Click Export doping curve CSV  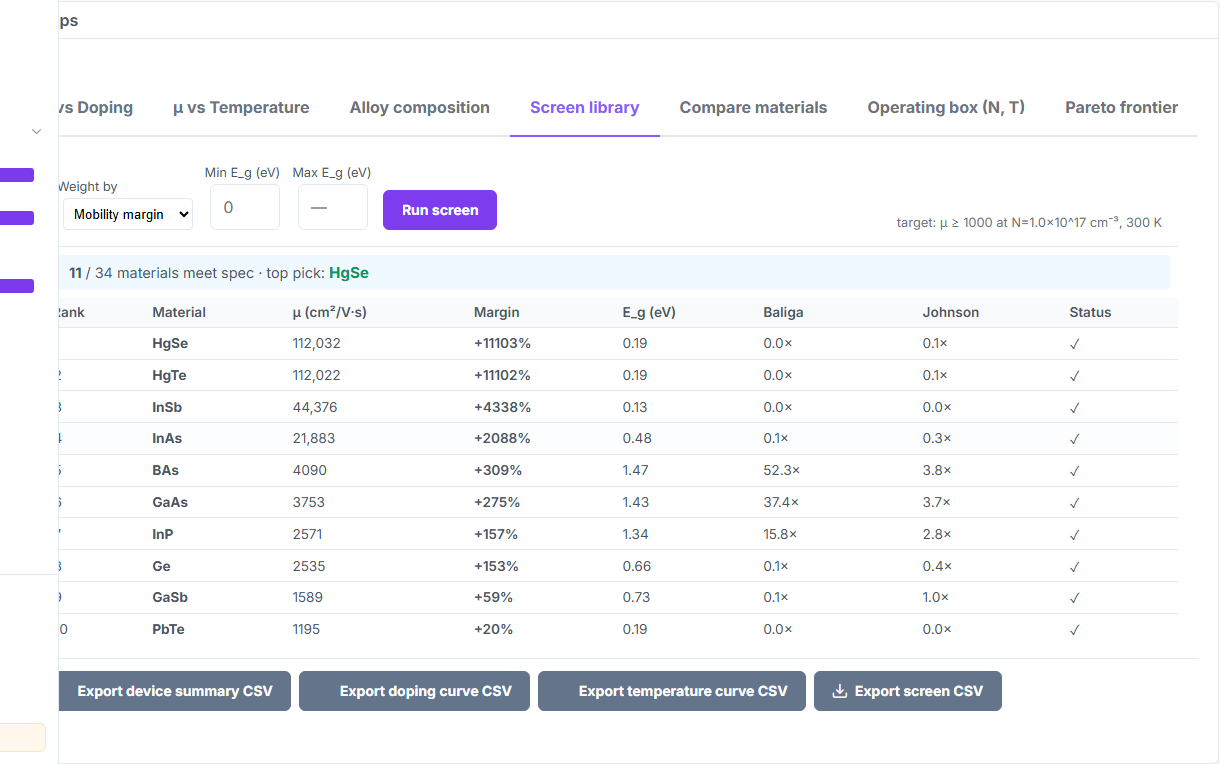[x=414, y=691]
